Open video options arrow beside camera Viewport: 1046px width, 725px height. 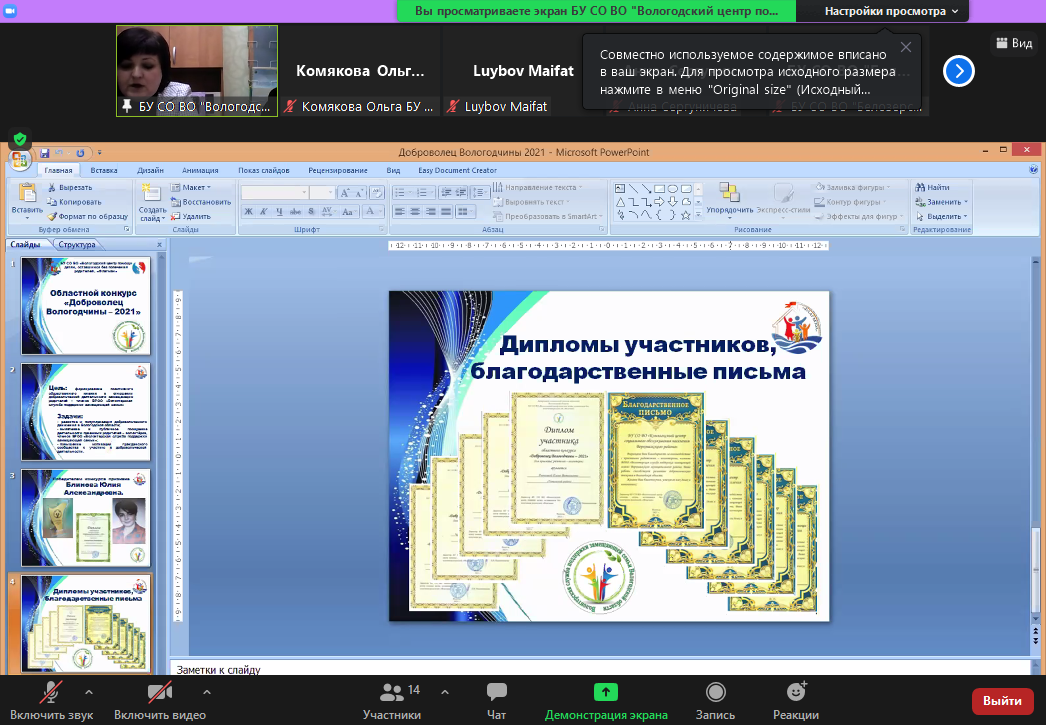pos(196,691)
